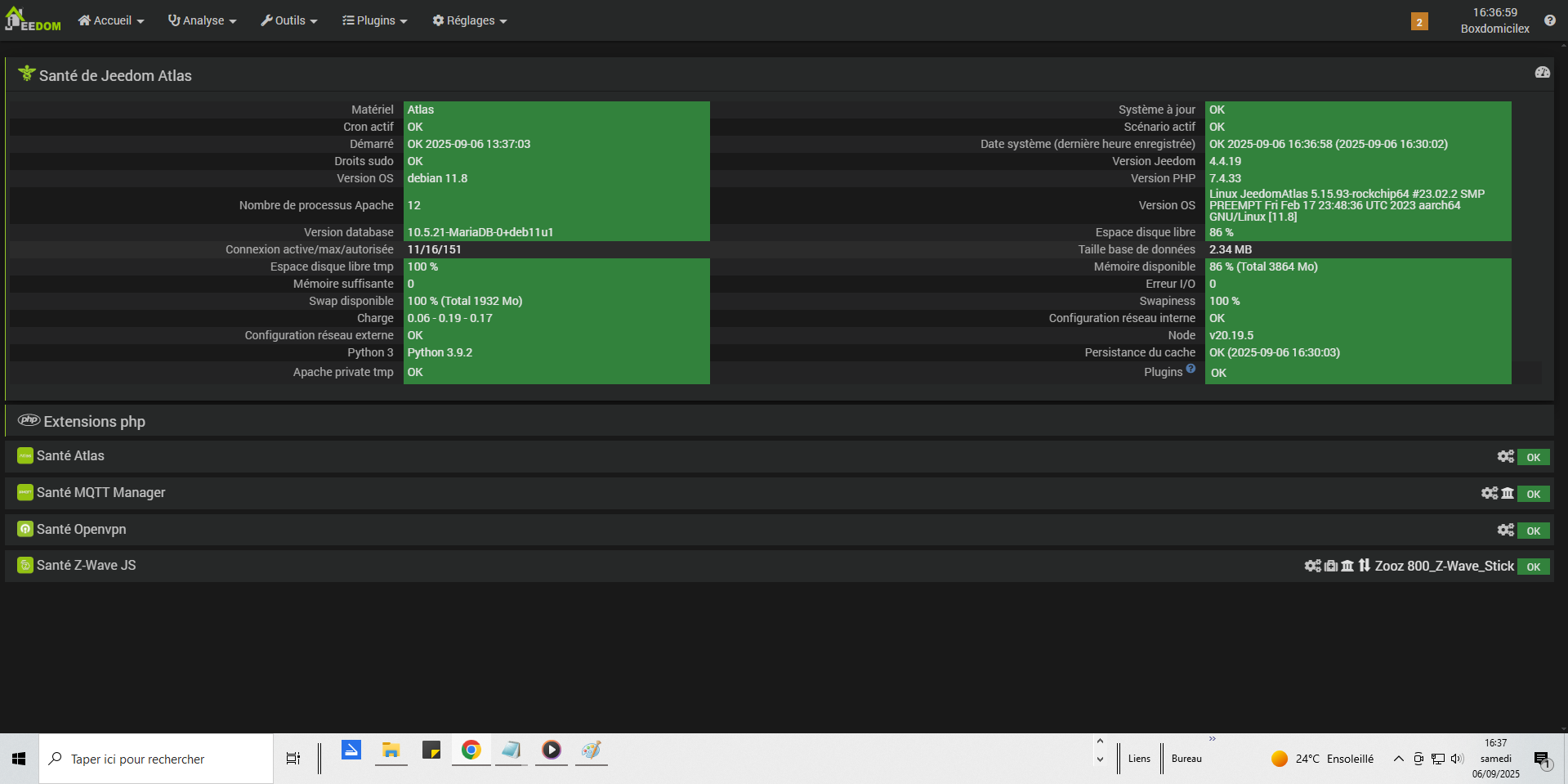Open the Paint app on the taskbar

tap(592, 750)
